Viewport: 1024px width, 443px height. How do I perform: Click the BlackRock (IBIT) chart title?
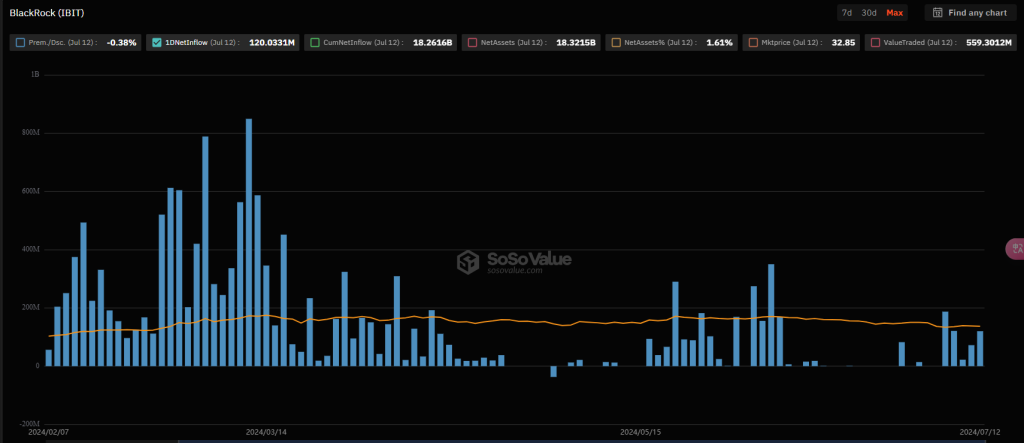tap(42, 13)
